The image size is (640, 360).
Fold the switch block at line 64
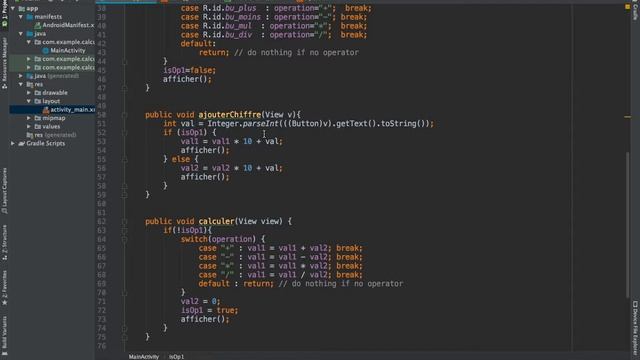pos(124,239)
